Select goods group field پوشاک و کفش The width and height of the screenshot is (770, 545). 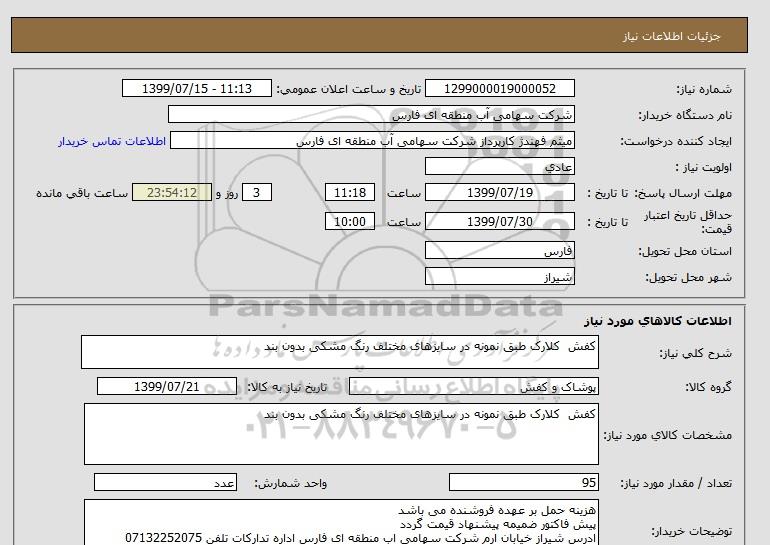474,386
